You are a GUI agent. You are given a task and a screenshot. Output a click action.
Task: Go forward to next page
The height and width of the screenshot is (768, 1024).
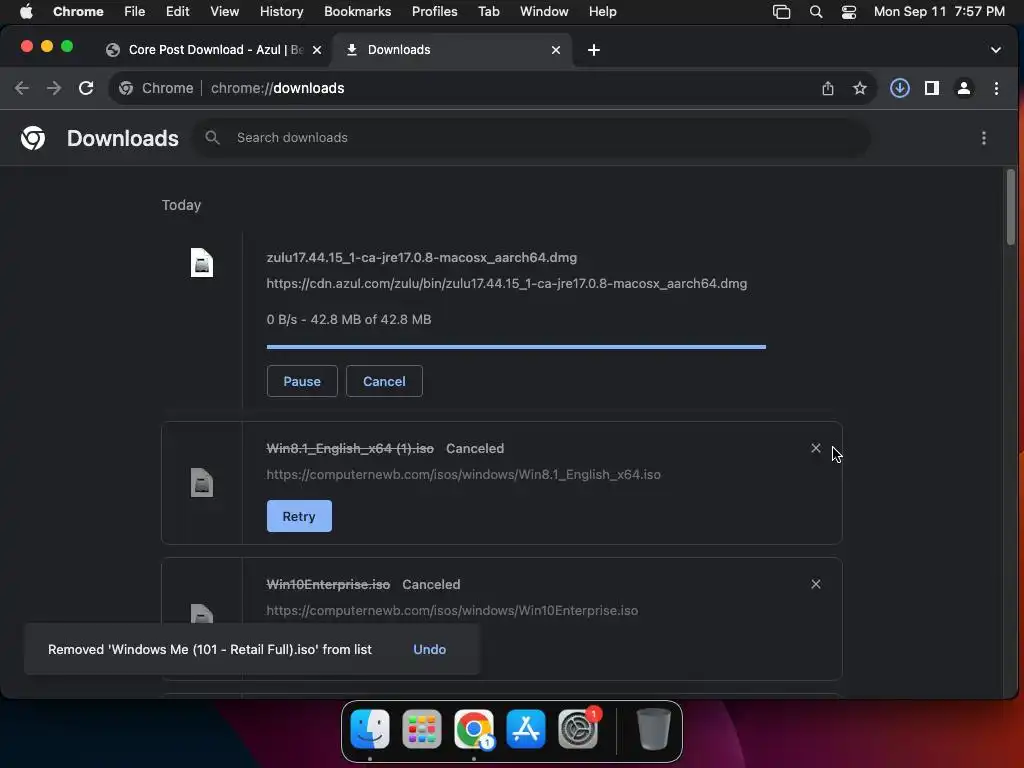pyautogui.click(x=54, y=88)
